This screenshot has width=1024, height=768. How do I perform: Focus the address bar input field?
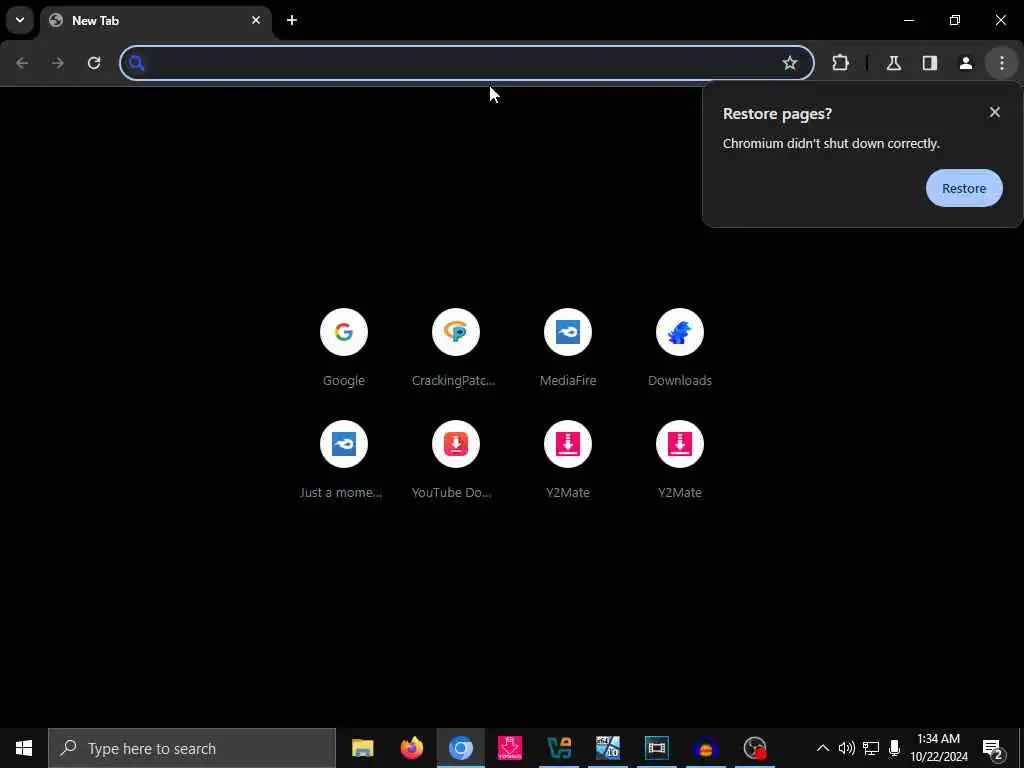[x=466, y=63]
